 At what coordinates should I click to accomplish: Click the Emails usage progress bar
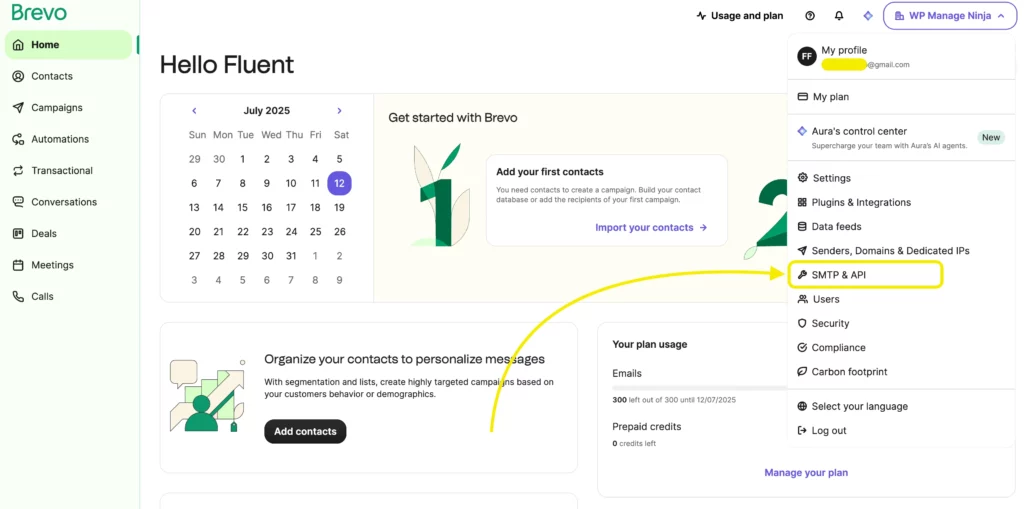coord(699,387)
